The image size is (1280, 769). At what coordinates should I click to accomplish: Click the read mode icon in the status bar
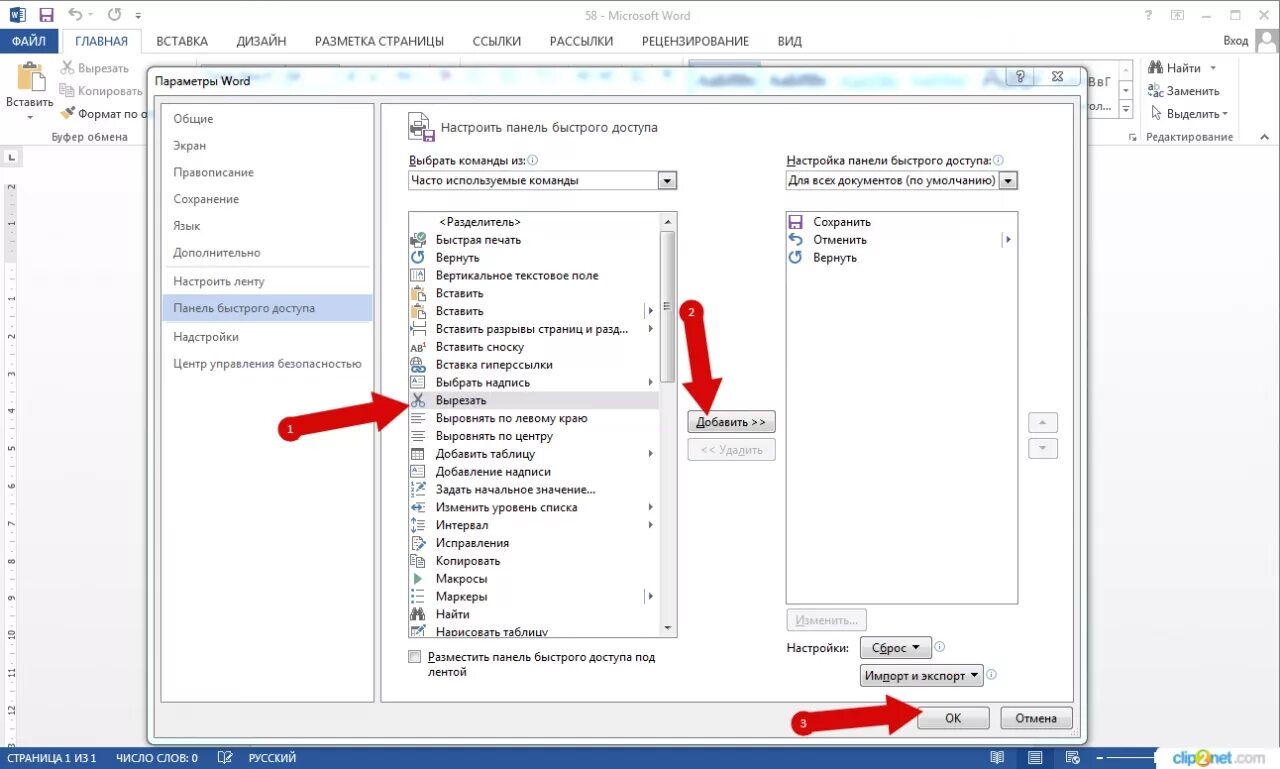[x=997, y=758]
